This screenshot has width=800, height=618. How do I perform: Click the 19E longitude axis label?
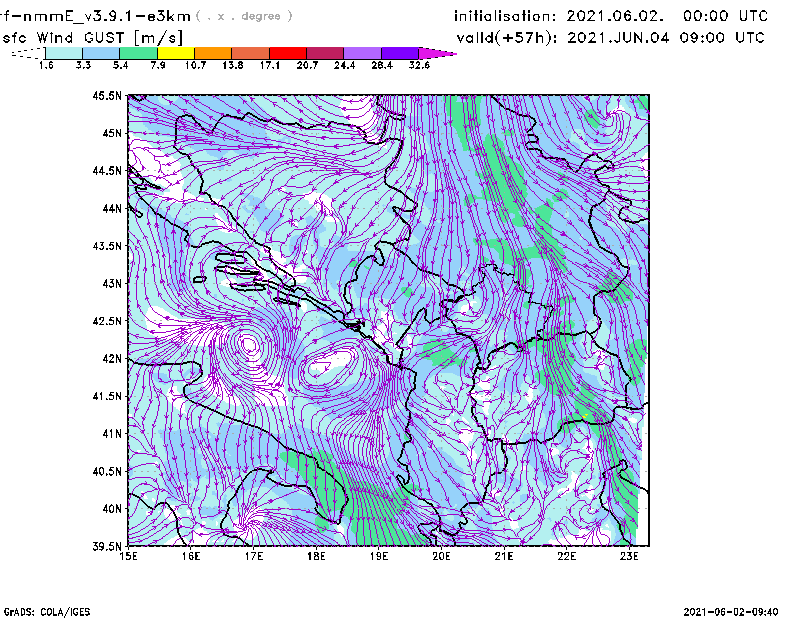pos(379,556)
